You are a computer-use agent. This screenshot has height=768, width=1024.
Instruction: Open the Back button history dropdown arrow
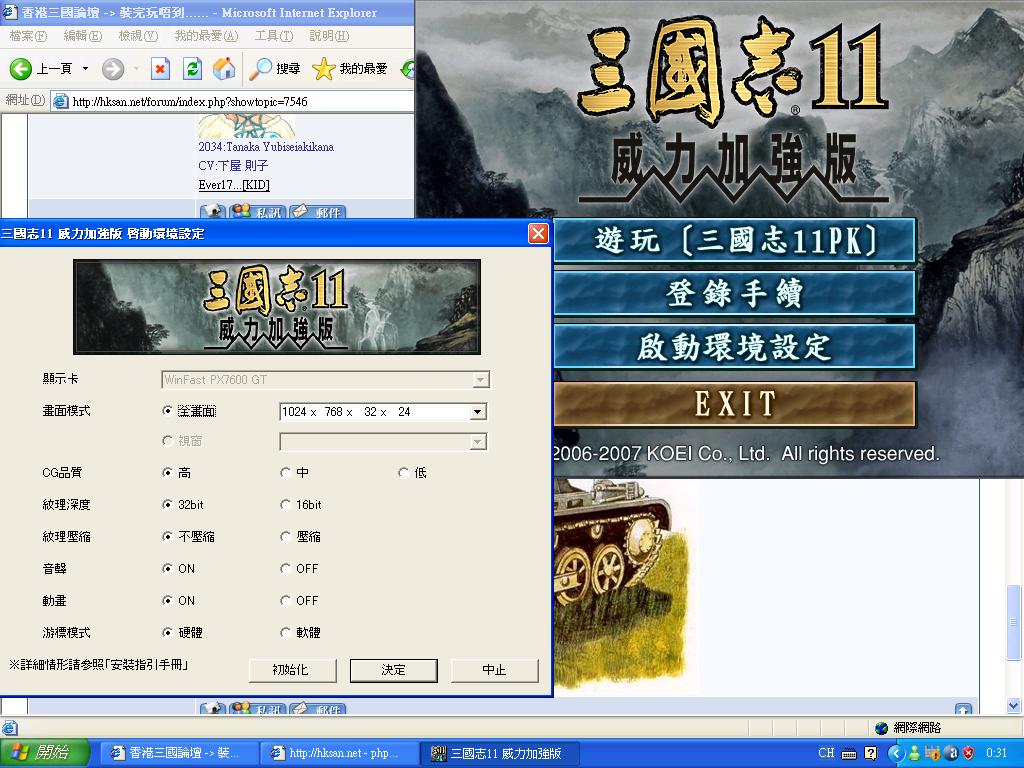tap(85, 69)
